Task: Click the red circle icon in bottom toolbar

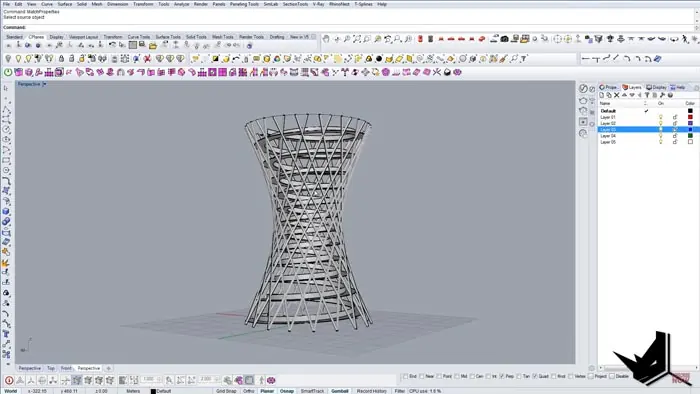Action: [x=9, y=380]
